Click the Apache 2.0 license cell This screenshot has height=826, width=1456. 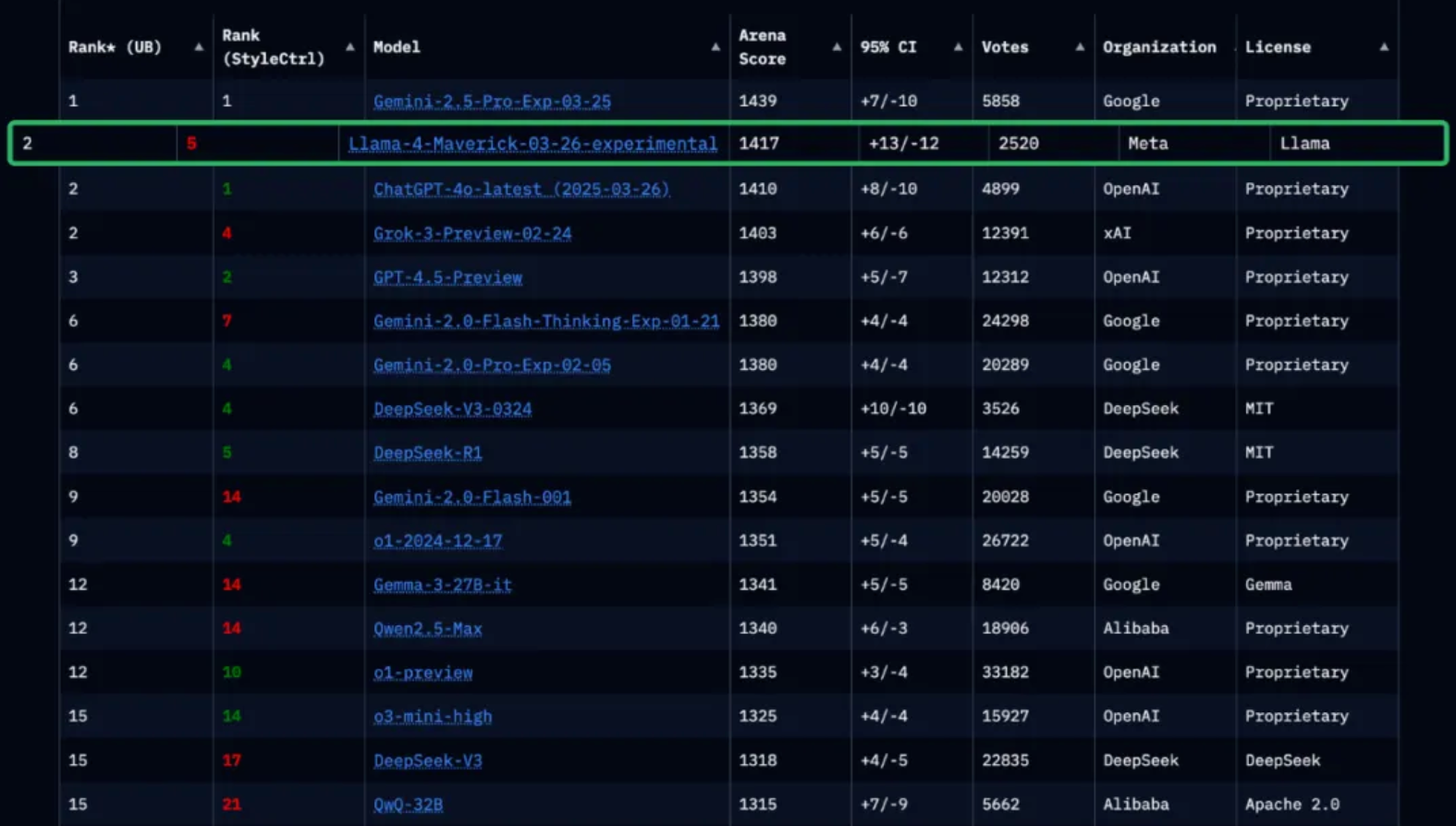click(1292, 804)
